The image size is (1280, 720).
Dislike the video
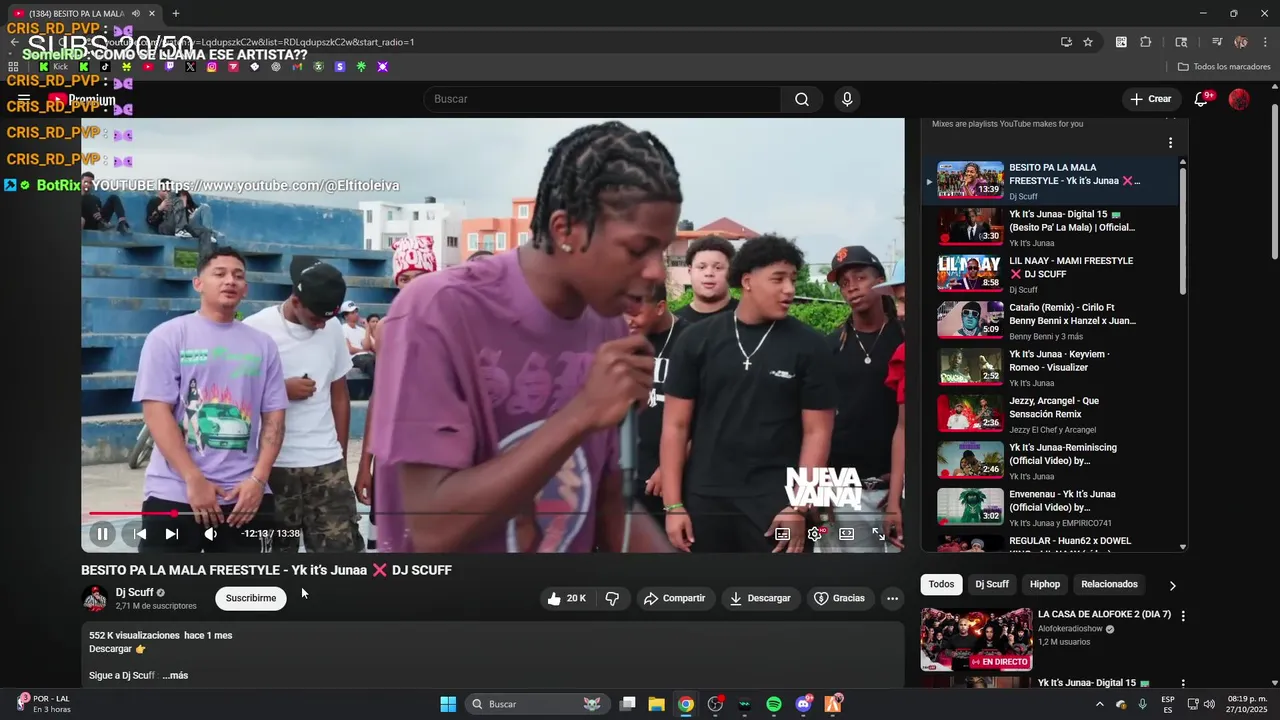pyautogui.click(x=612, y=598)
